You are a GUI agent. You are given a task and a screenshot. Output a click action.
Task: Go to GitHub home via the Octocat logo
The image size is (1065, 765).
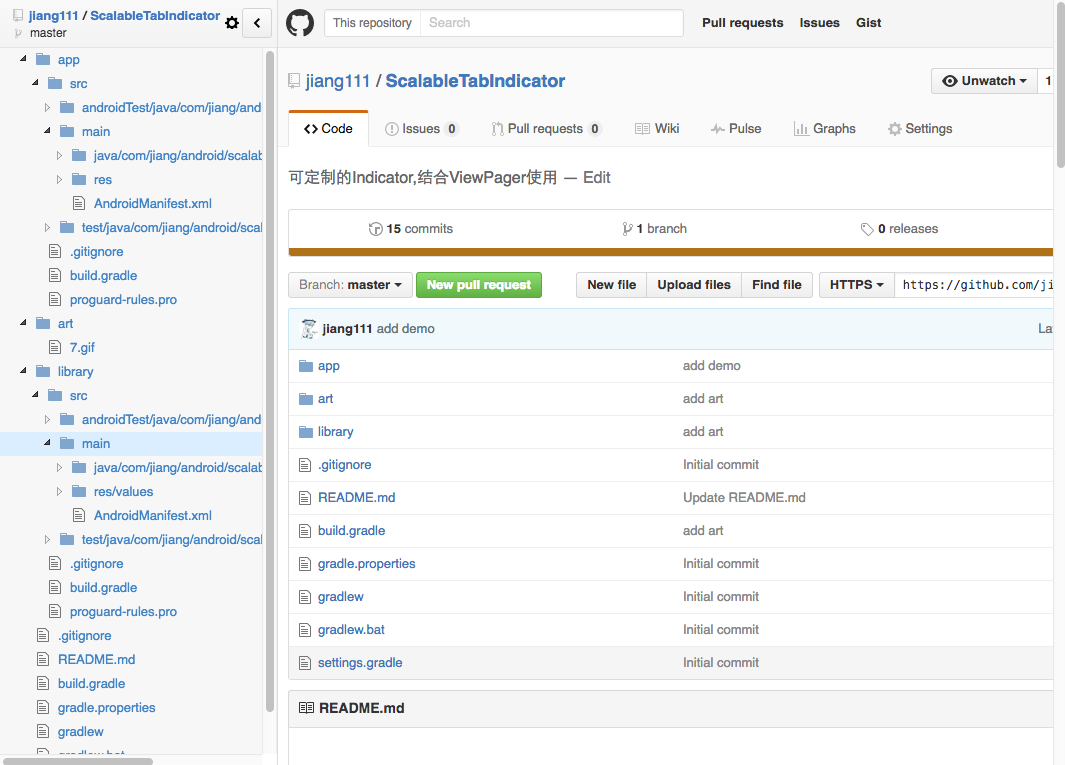[300, 23]
